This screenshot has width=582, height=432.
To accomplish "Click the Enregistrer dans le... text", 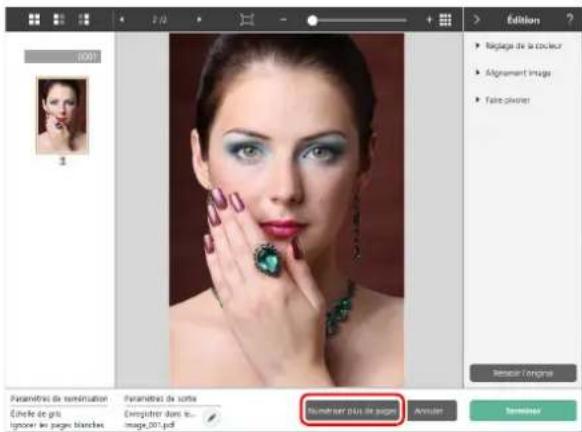I will point(160,414).
